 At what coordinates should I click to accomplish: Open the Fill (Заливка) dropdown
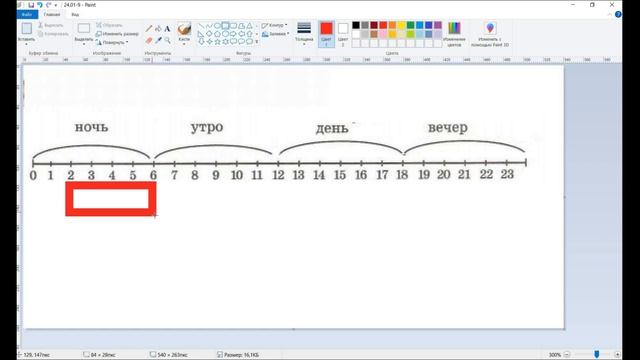click(x=276, y=34)
